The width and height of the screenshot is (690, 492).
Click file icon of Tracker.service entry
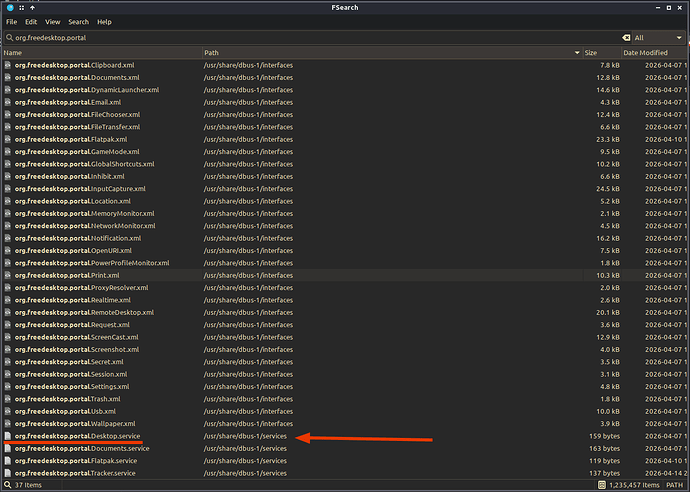7,473
